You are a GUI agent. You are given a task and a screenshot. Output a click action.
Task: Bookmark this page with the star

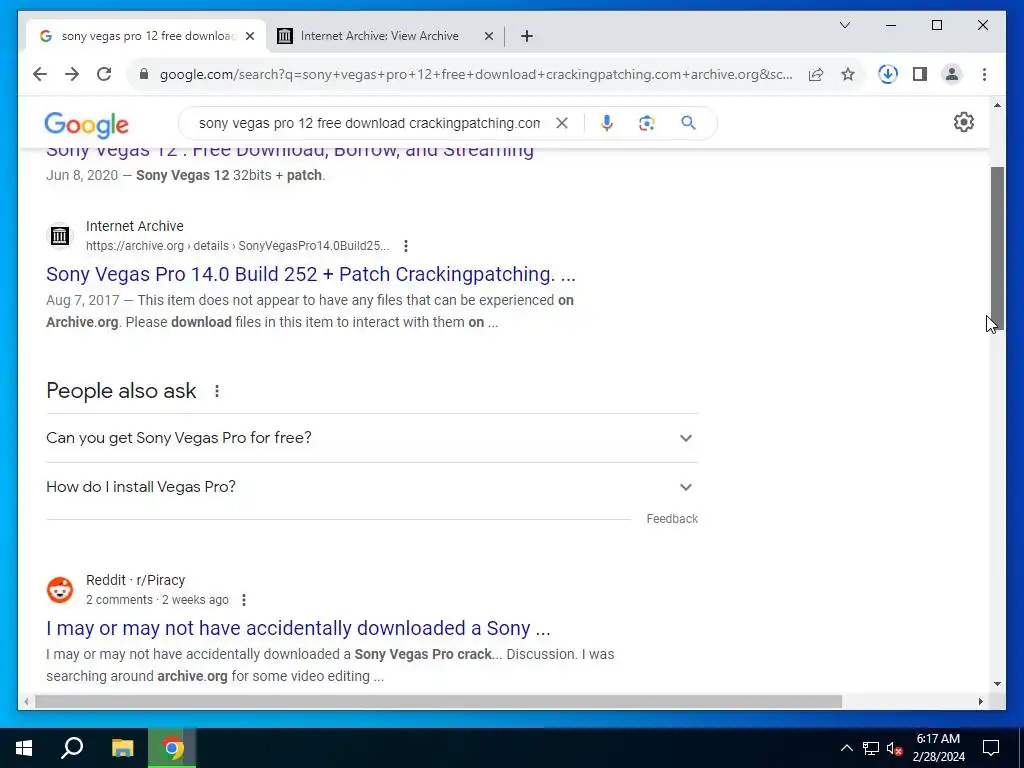(848, 74)
